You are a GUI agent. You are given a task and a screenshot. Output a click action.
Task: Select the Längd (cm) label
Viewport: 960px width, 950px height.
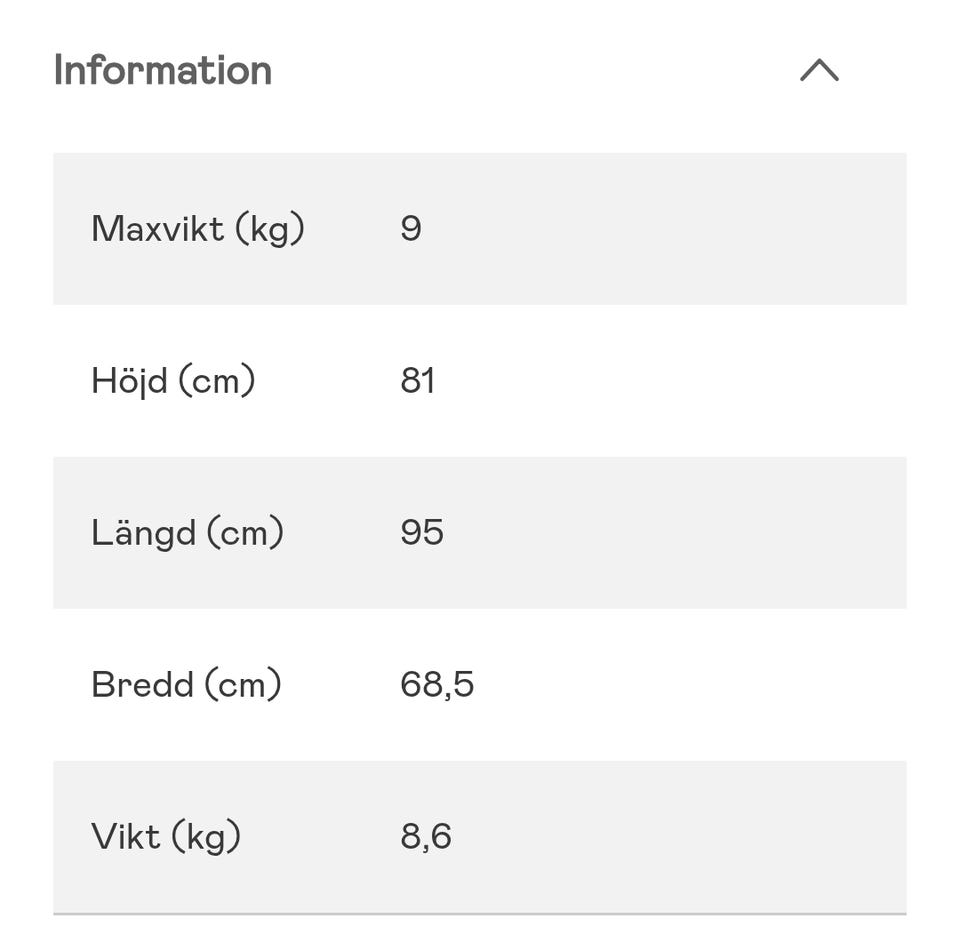tap(187, 533)
